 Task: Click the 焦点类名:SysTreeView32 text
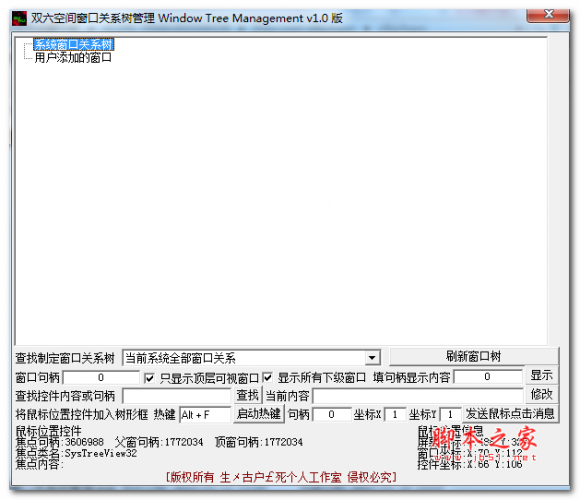tap(76, 453)
